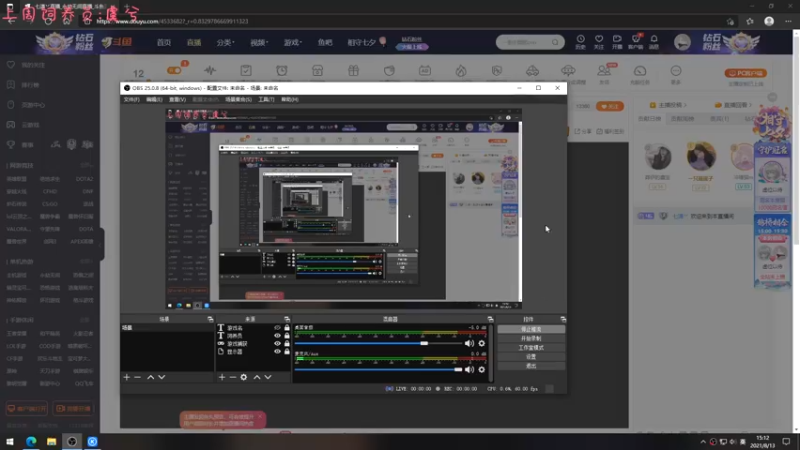Open the checklist task icon in the Douyu toolbar
800x450 pixels.
pyautogui.click(x=246, y=71)
